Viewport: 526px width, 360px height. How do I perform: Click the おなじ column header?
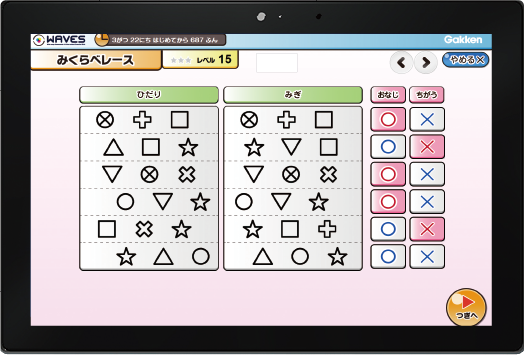click(x=388, y=95)
